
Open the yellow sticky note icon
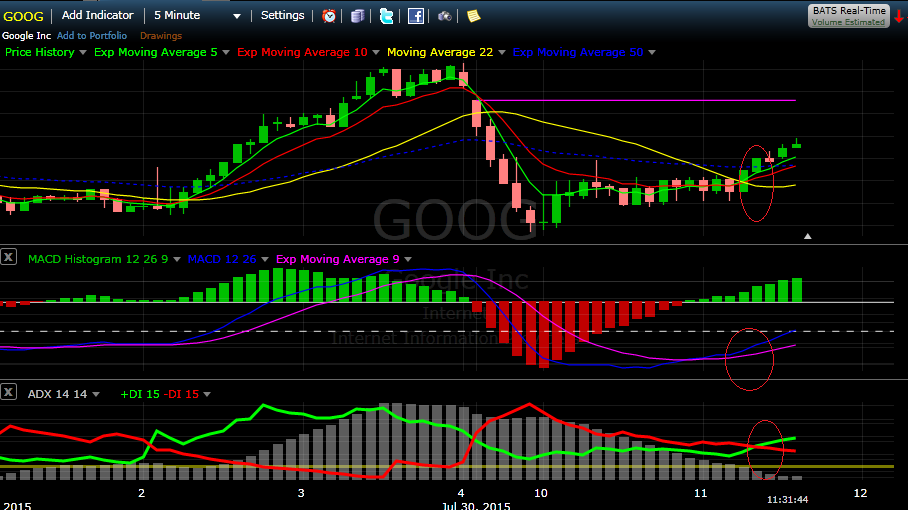pos(473,16)
